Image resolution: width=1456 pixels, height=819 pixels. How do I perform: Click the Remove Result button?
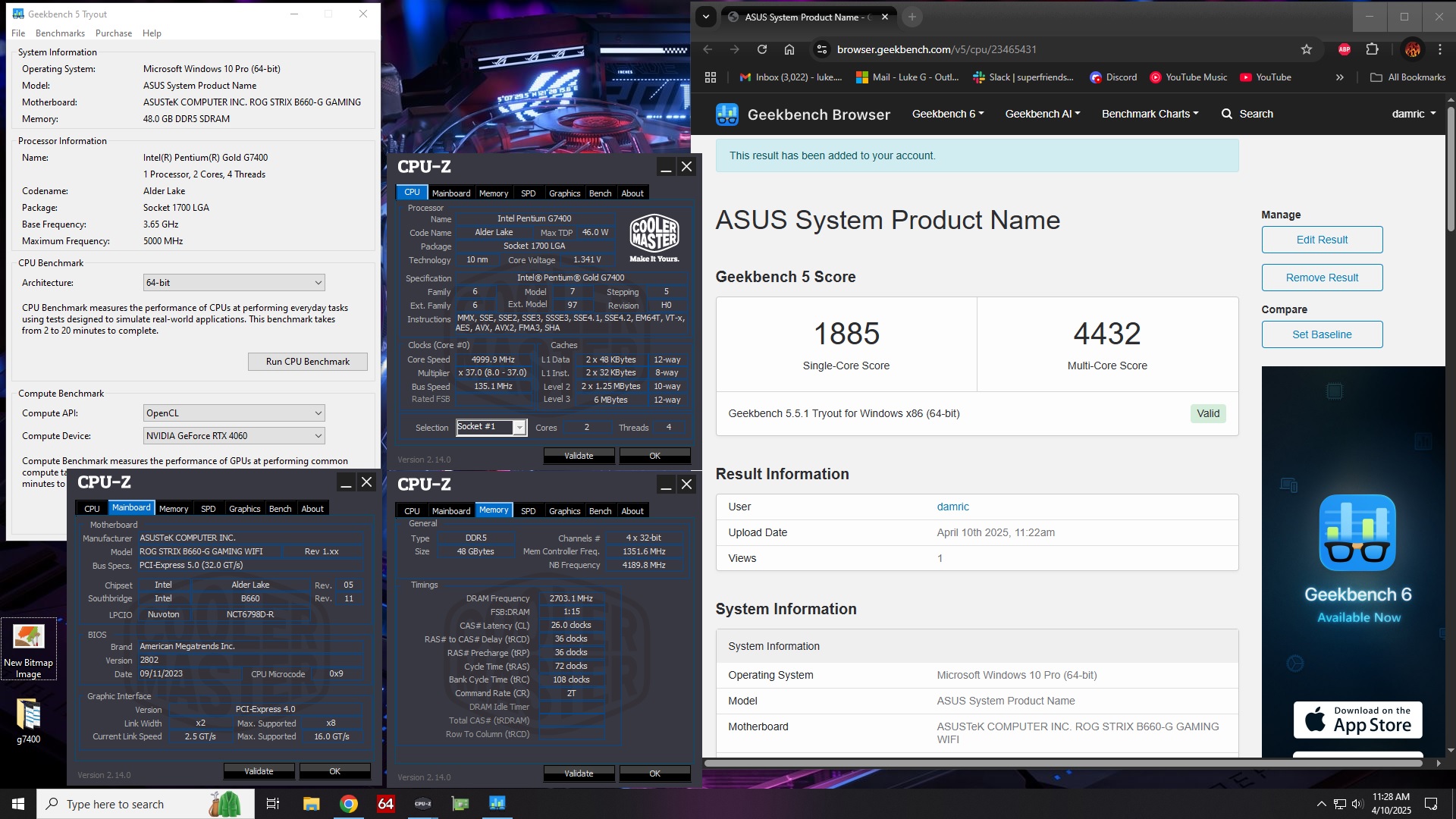click(x=1322, y=278)
